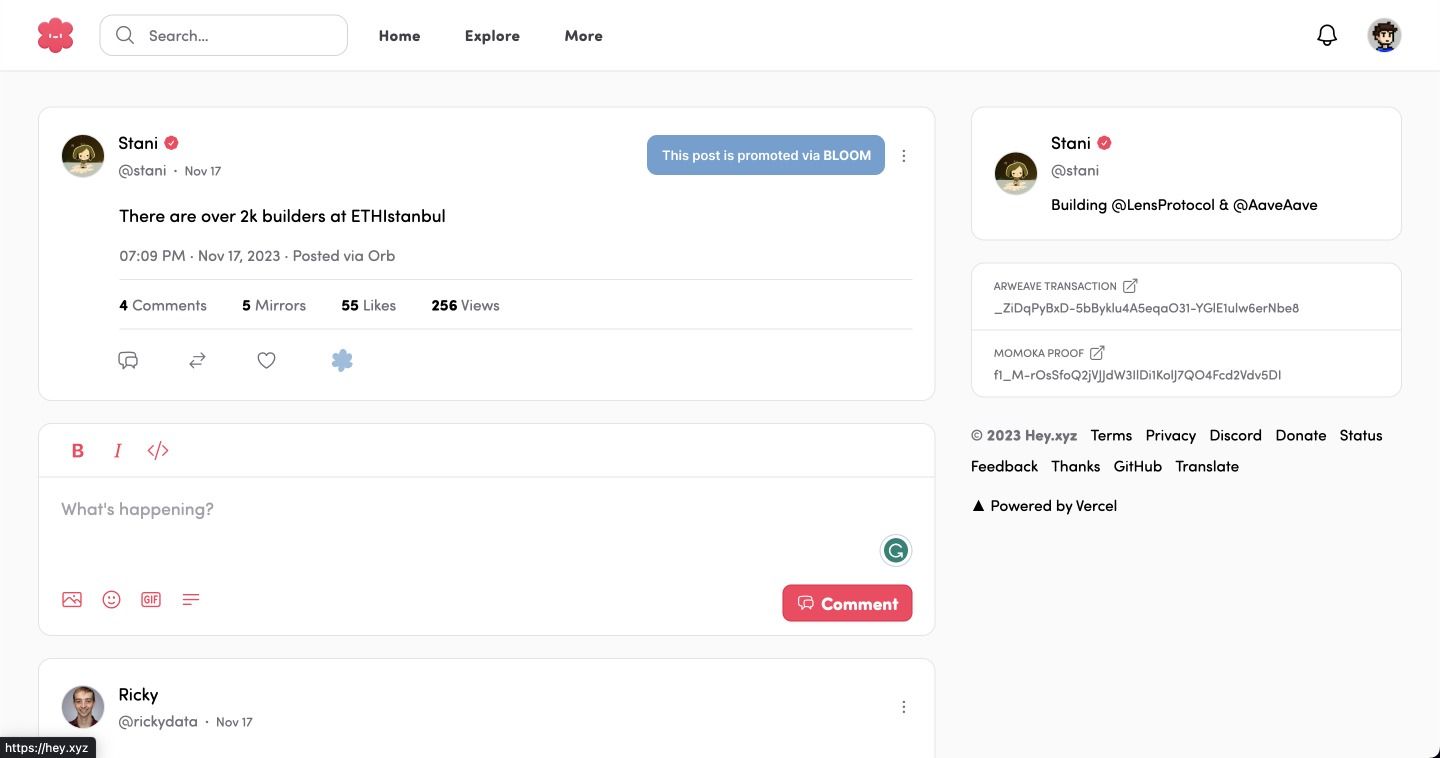
Task: Click the @stani handle in the post
Action: (142, 170)
